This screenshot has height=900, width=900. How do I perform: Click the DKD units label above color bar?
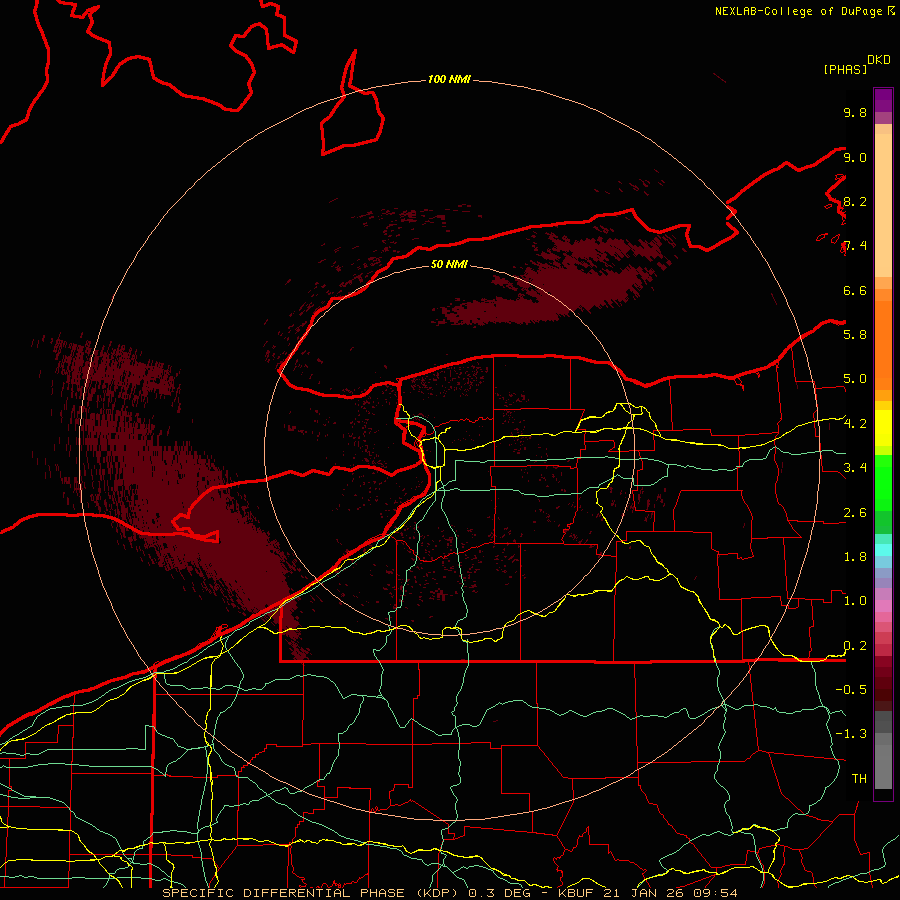(x=879, y=60)
